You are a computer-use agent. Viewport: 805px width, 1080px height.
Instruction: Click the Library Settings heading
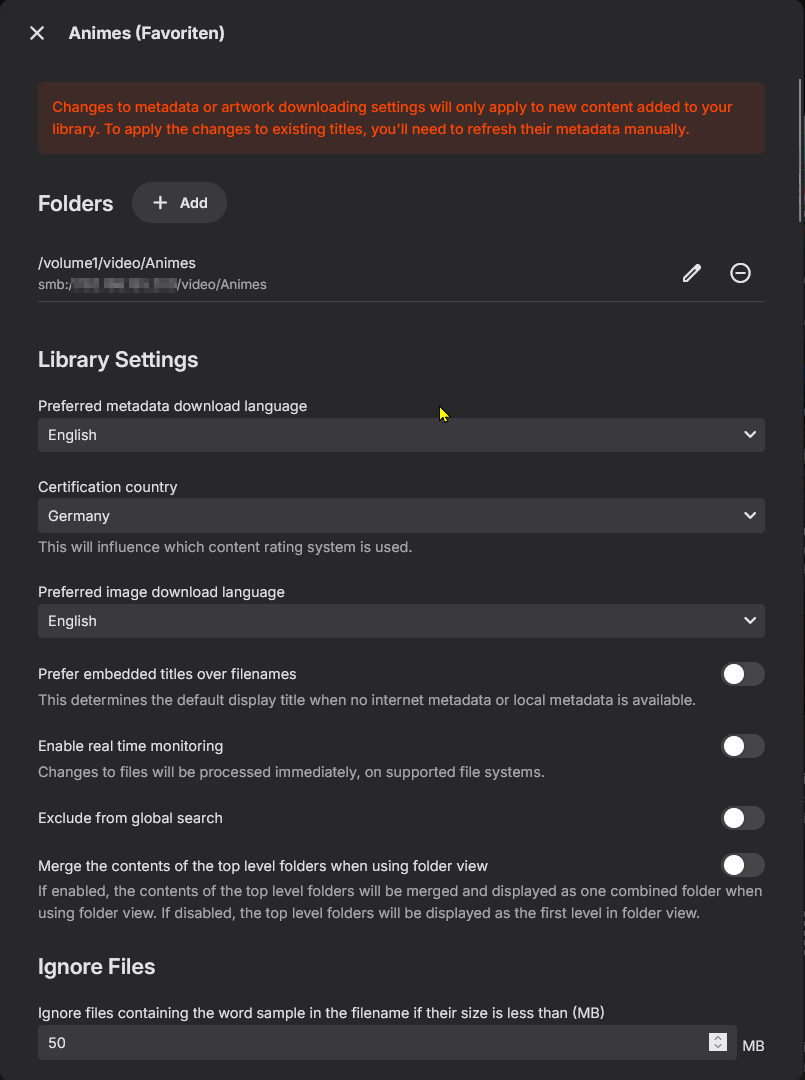[x=118, y=360]
